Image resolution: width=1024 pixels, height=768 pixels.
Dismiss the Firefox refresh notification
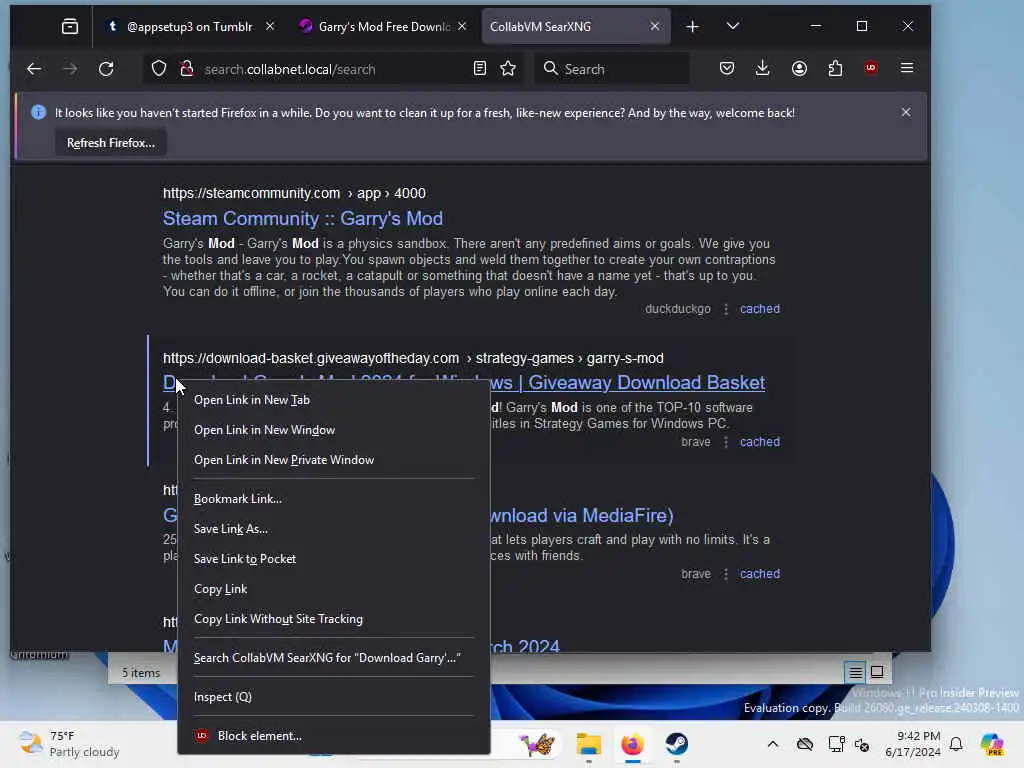(906, 112)
